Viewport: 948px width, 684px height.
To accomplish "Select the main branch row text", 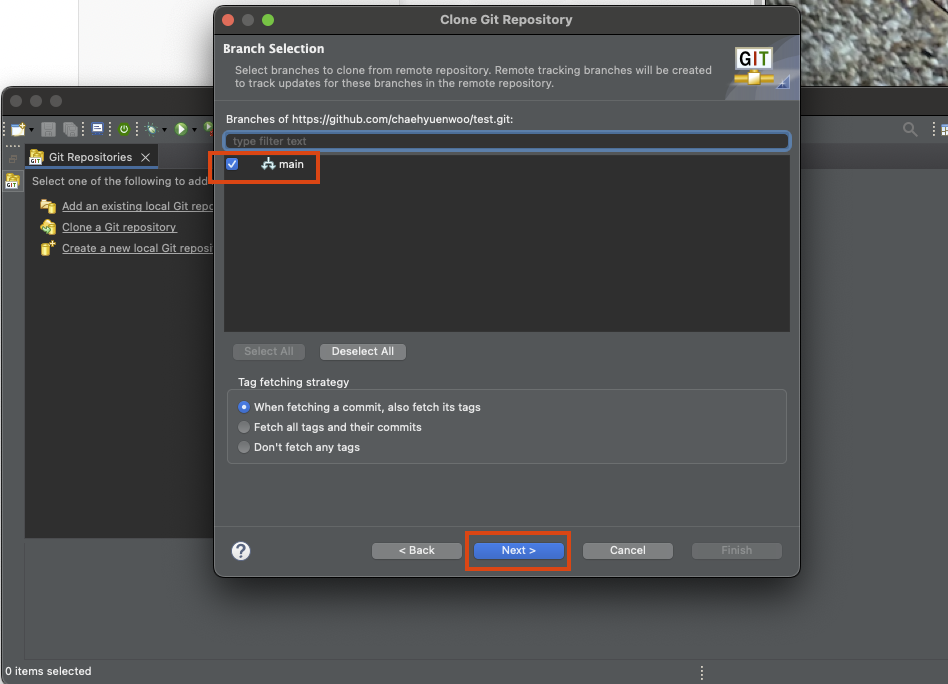I will coord(291,164).
